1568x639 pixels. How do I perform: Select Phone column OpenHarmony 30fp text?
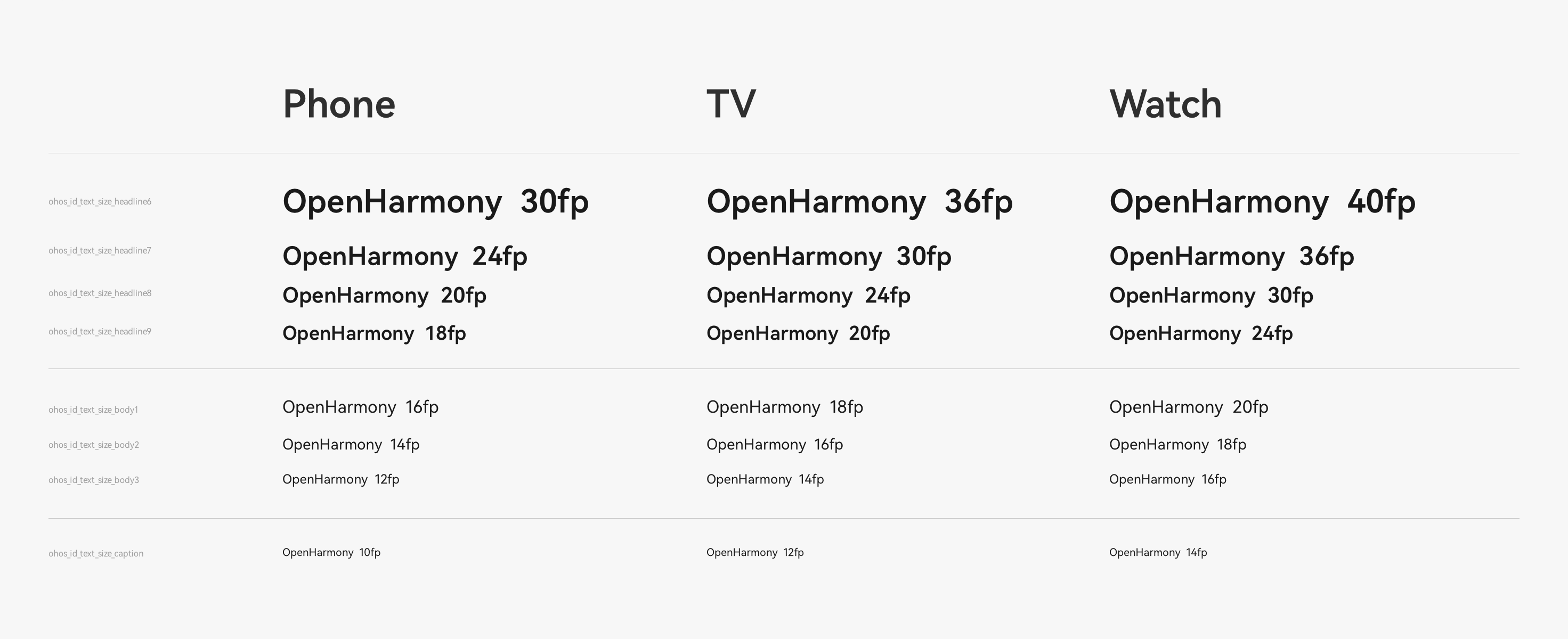click(435, 201)
